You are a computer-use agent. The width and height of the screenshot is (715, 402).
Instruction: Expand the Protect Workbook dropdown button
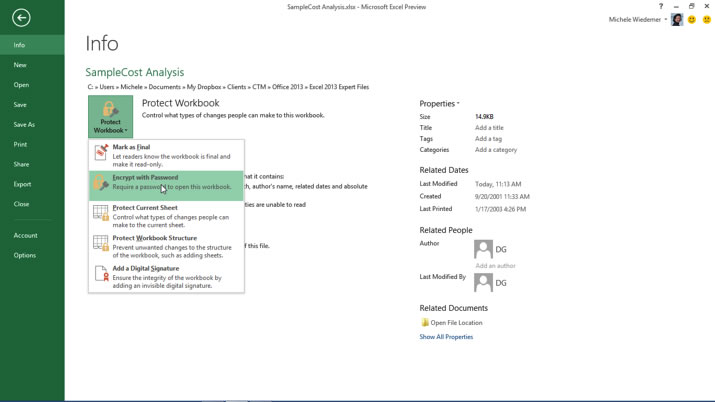(x=110, y=117)
